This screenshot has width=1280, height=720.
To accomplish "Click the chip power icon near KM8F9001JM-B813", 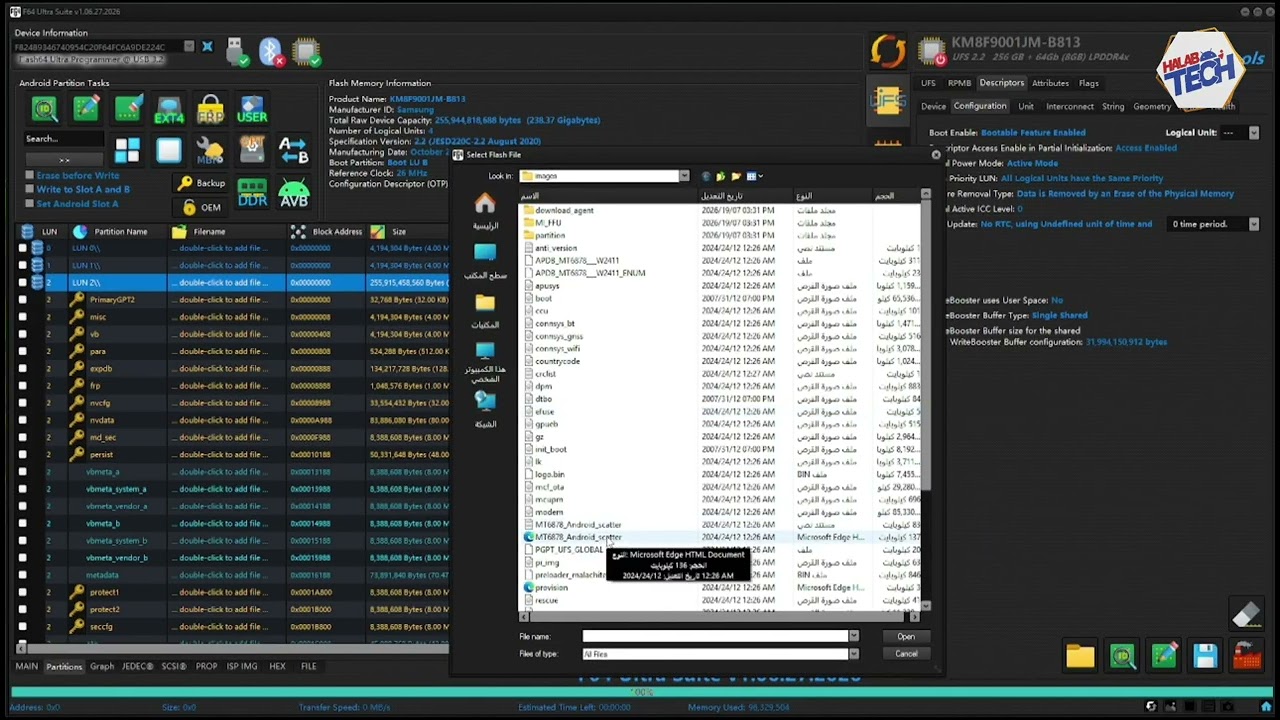I will point(931,51).
